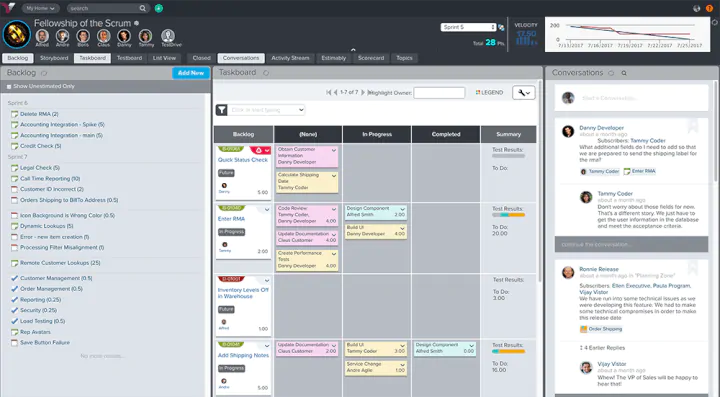Viewport: 720px width, 397px height.
Task: Open Delete RMA backlog item
Action: [39, 114]
